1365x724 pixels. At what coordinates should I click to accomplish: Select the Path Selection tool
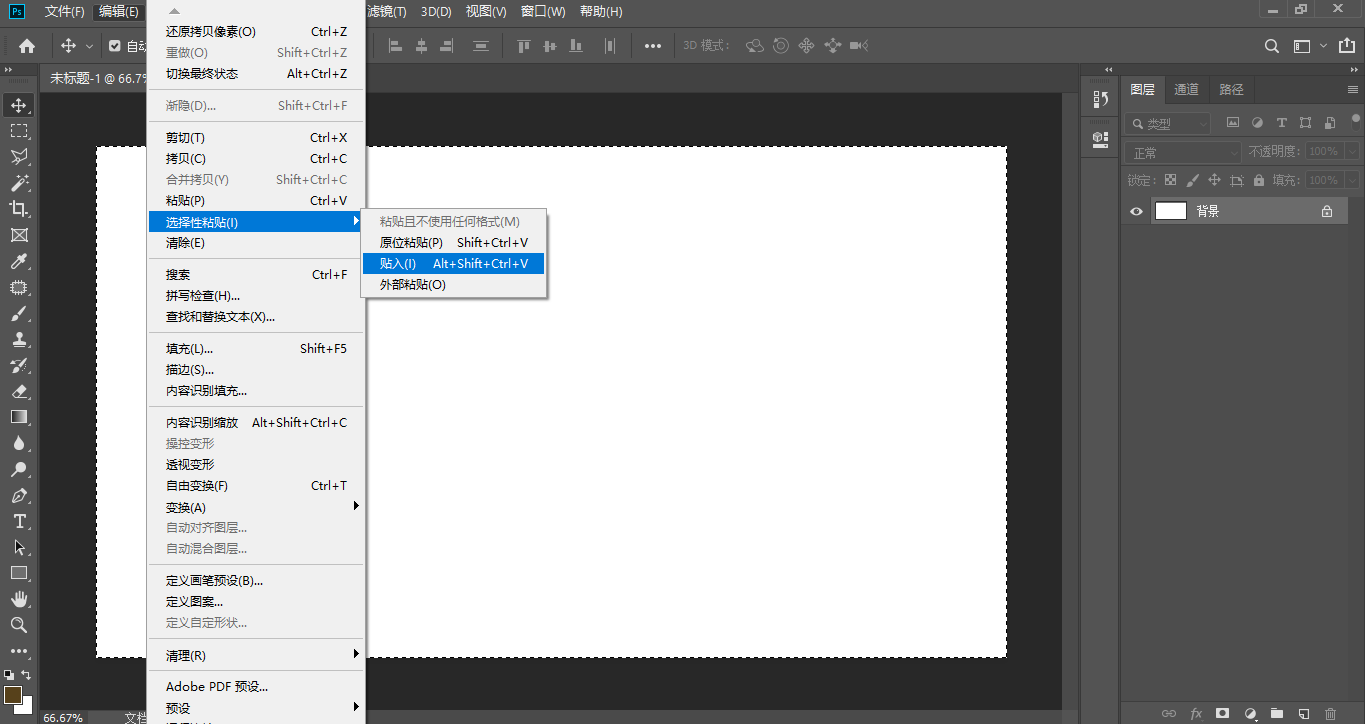point(19,547)
